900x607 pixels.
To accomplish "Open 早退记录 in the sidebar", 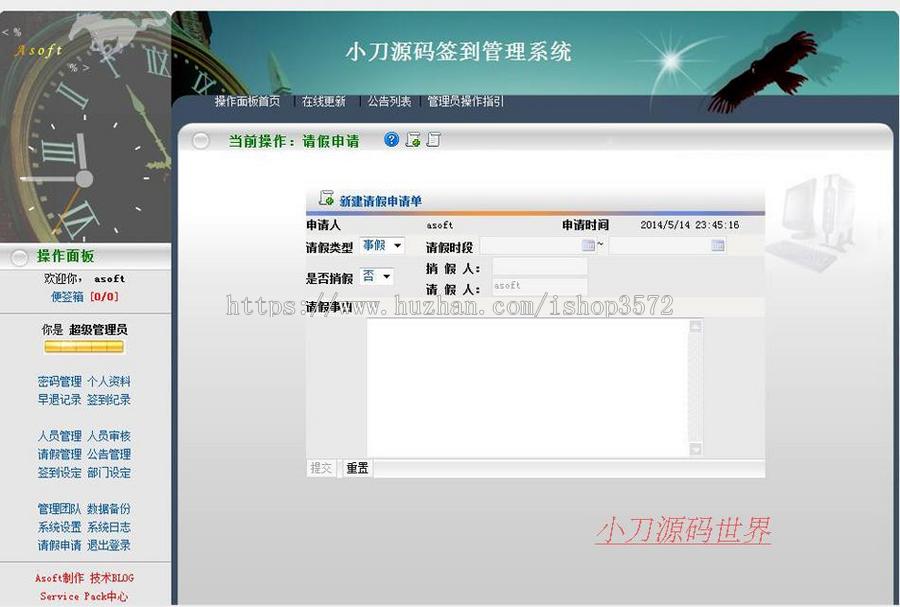I will 60,400.
